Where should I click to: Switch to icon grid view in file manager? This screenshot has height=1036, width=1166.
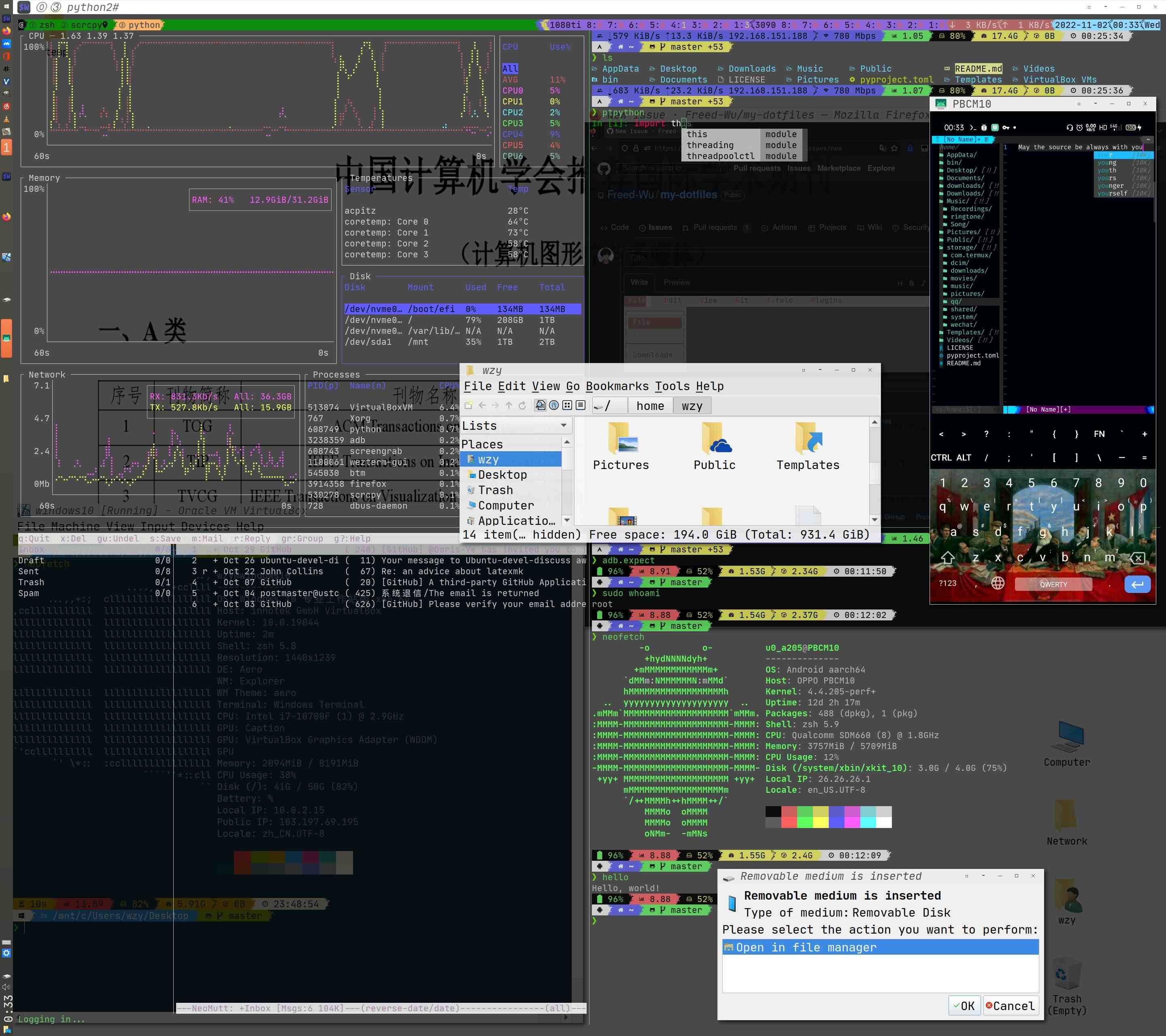[567, 405]
